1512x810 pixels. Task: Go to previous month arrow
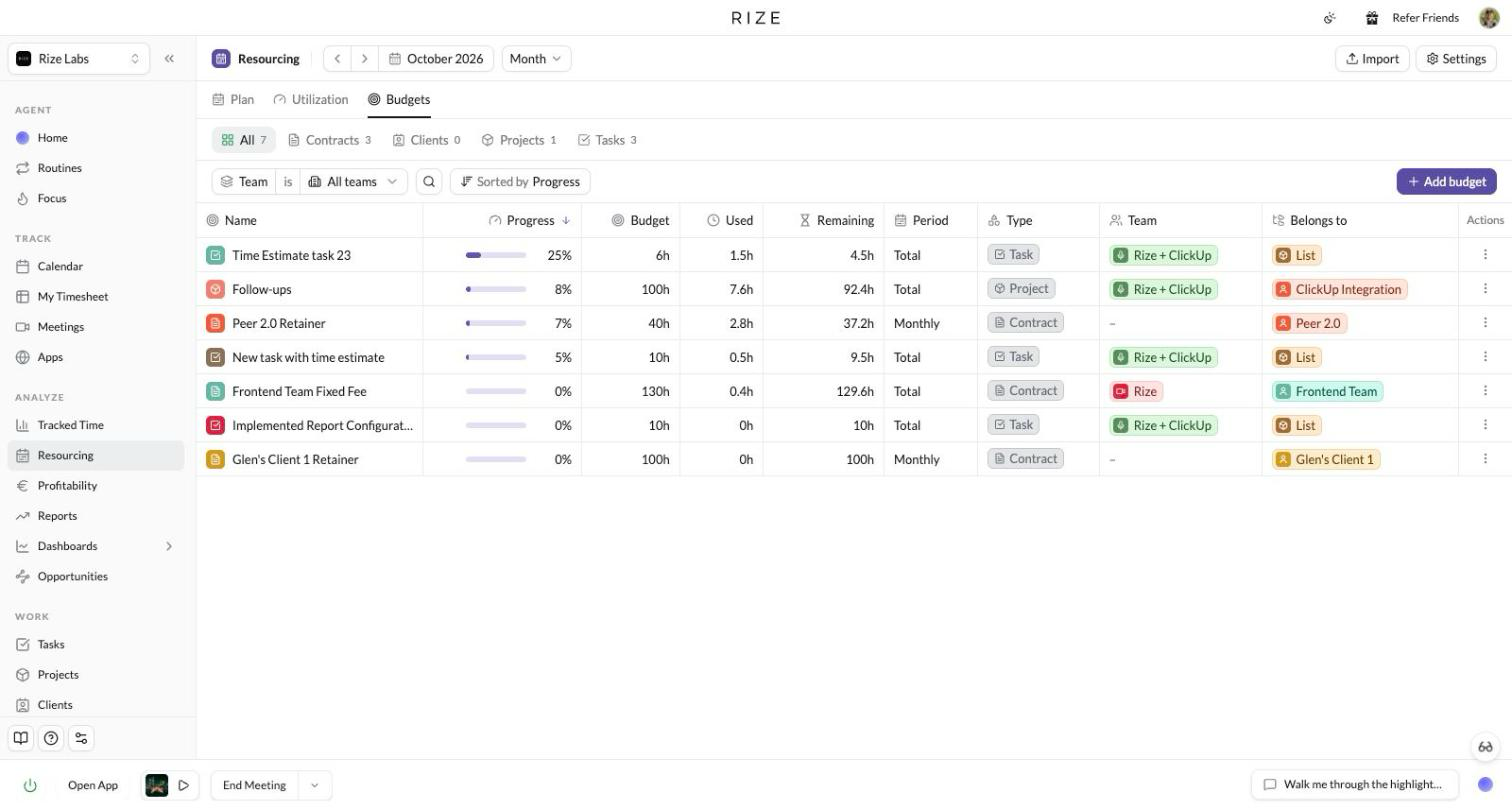pos(337,59)
